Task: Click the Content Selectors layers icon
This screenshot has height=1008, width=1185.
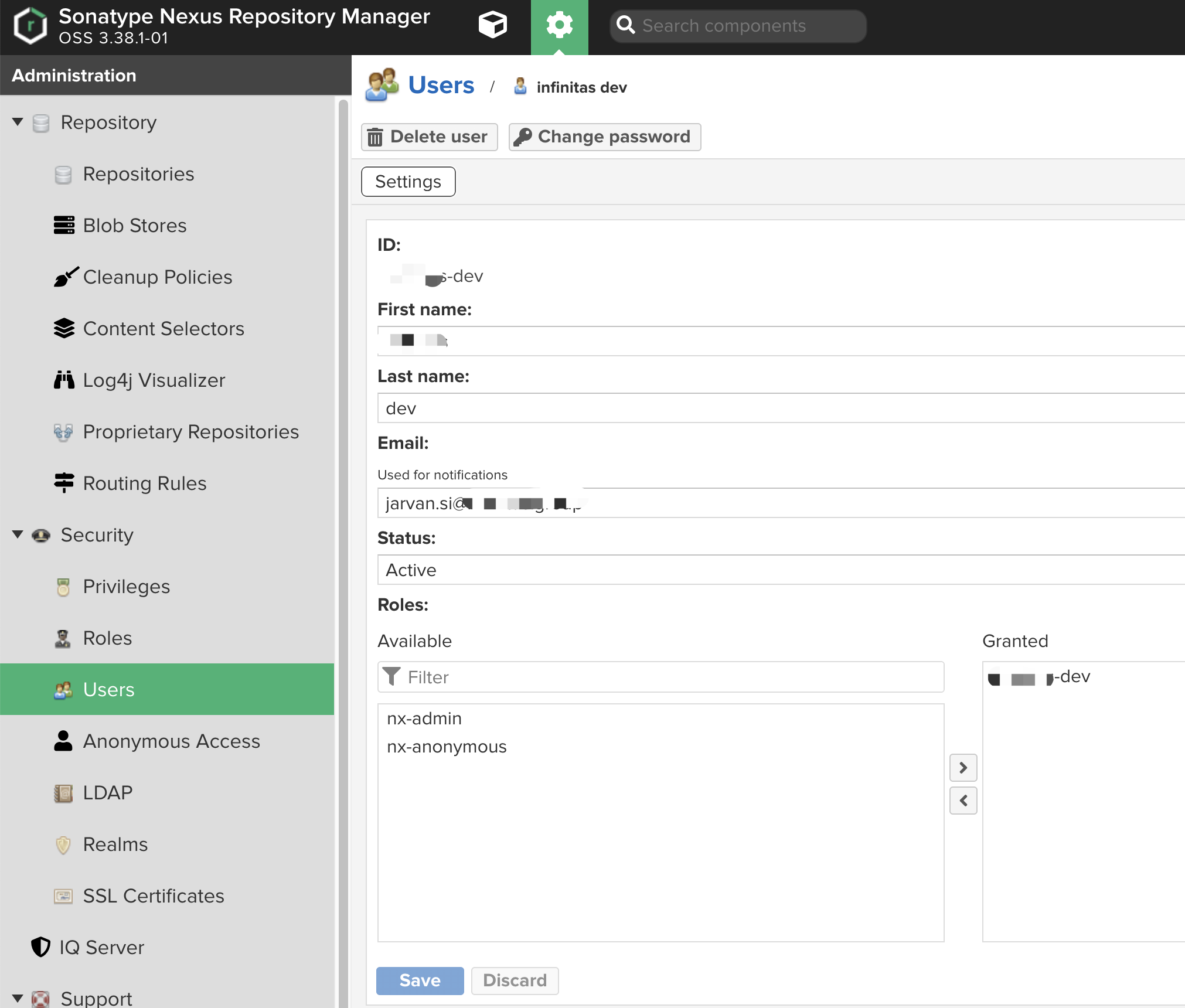Action: click(64, 328)
